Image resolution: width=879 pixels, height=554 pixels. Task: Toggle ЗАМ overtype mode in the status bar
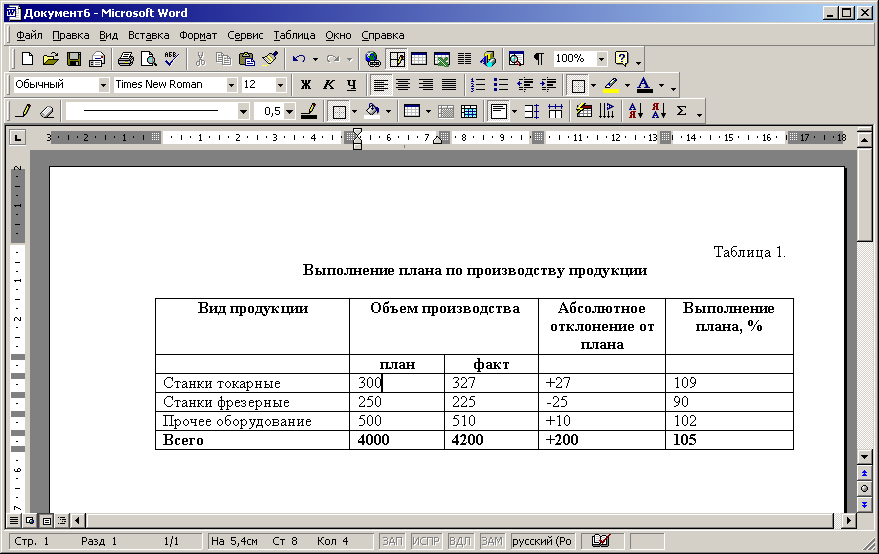(x=492, y=541)
